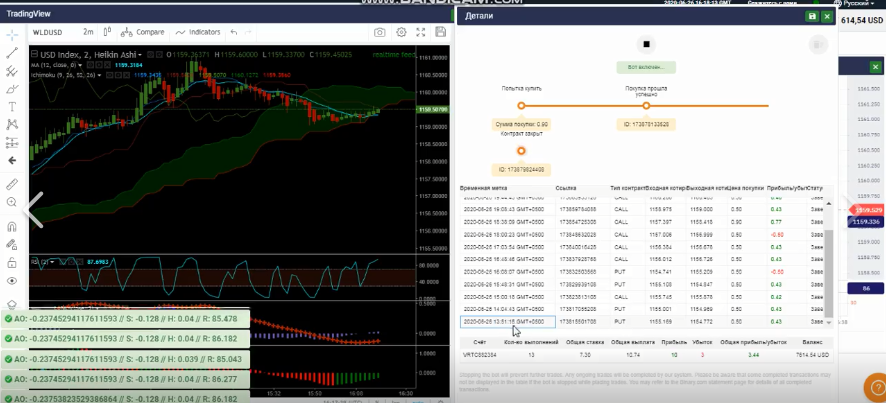Screen dimensions: 886x403
Task: Expand the RSI indicator legend dropdown
Action: 52,262
